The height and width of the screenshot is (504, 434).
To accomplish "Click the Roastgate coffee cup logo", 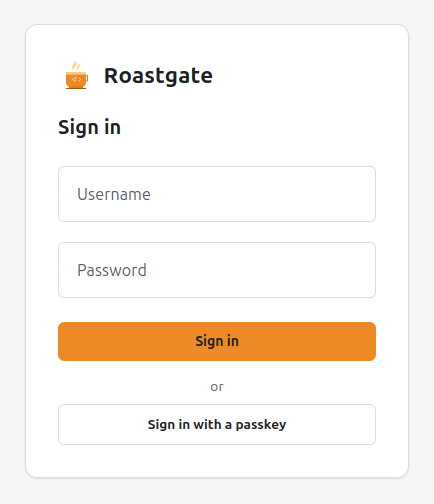I will pyautogui.click(x=77, y=75).
